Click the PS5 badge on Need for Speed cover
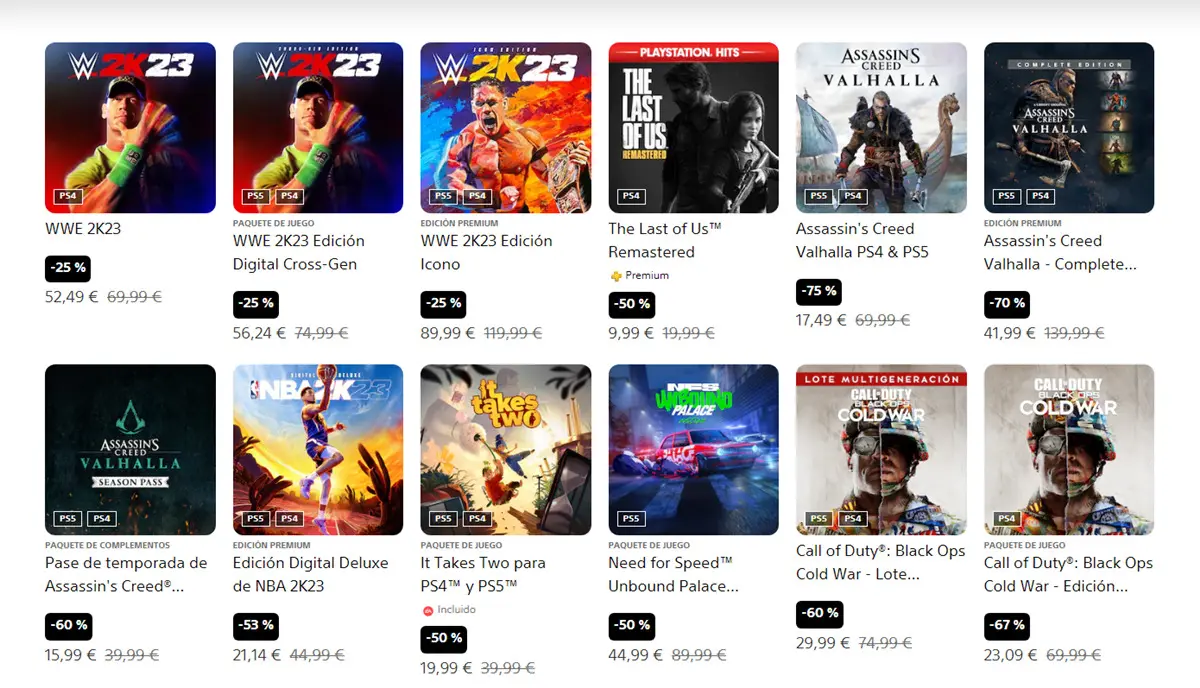The image size is (1200, 688). 630,519
